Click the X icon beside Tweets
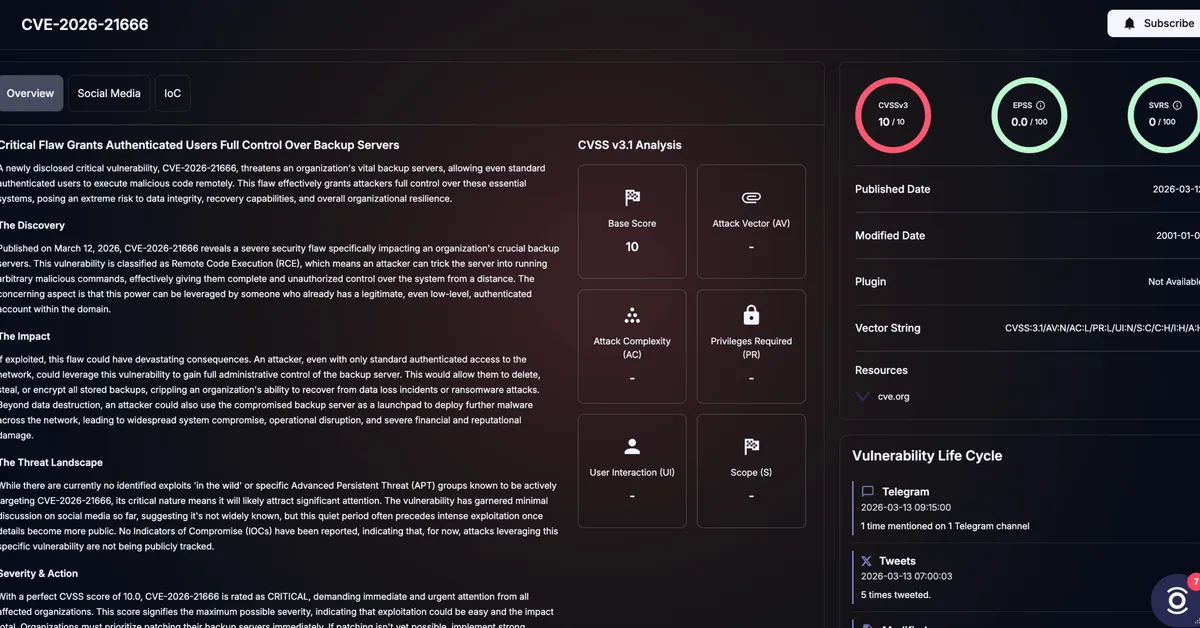 [867, 561]
